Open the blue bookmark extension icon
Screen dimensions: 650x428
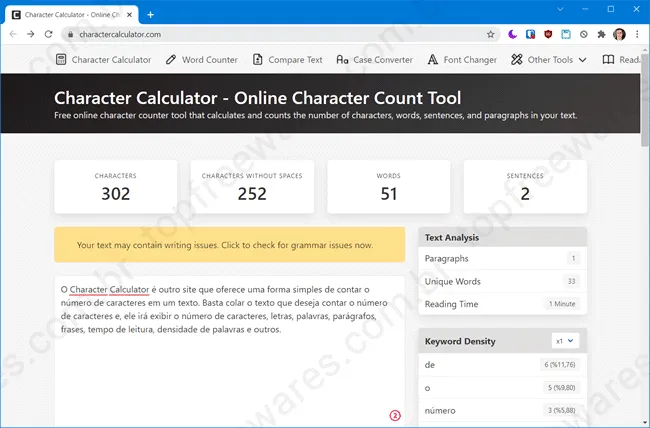pyautogui.click(x=530, y=34)
